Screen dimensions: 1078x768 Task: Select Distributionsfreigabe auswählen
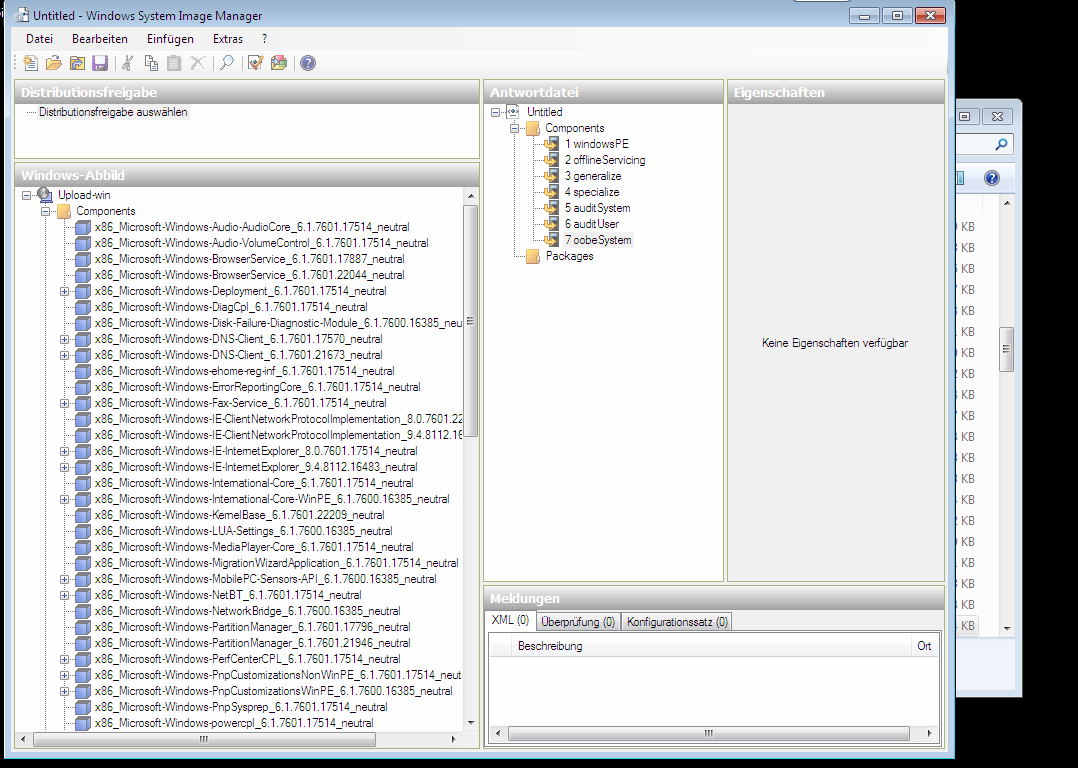tap(113, 112)
